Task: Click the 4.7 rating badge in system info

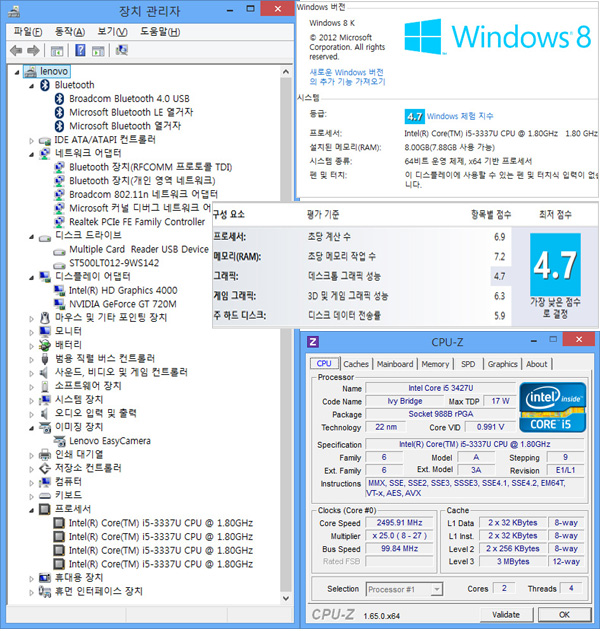Action: [x=414, y=117]
